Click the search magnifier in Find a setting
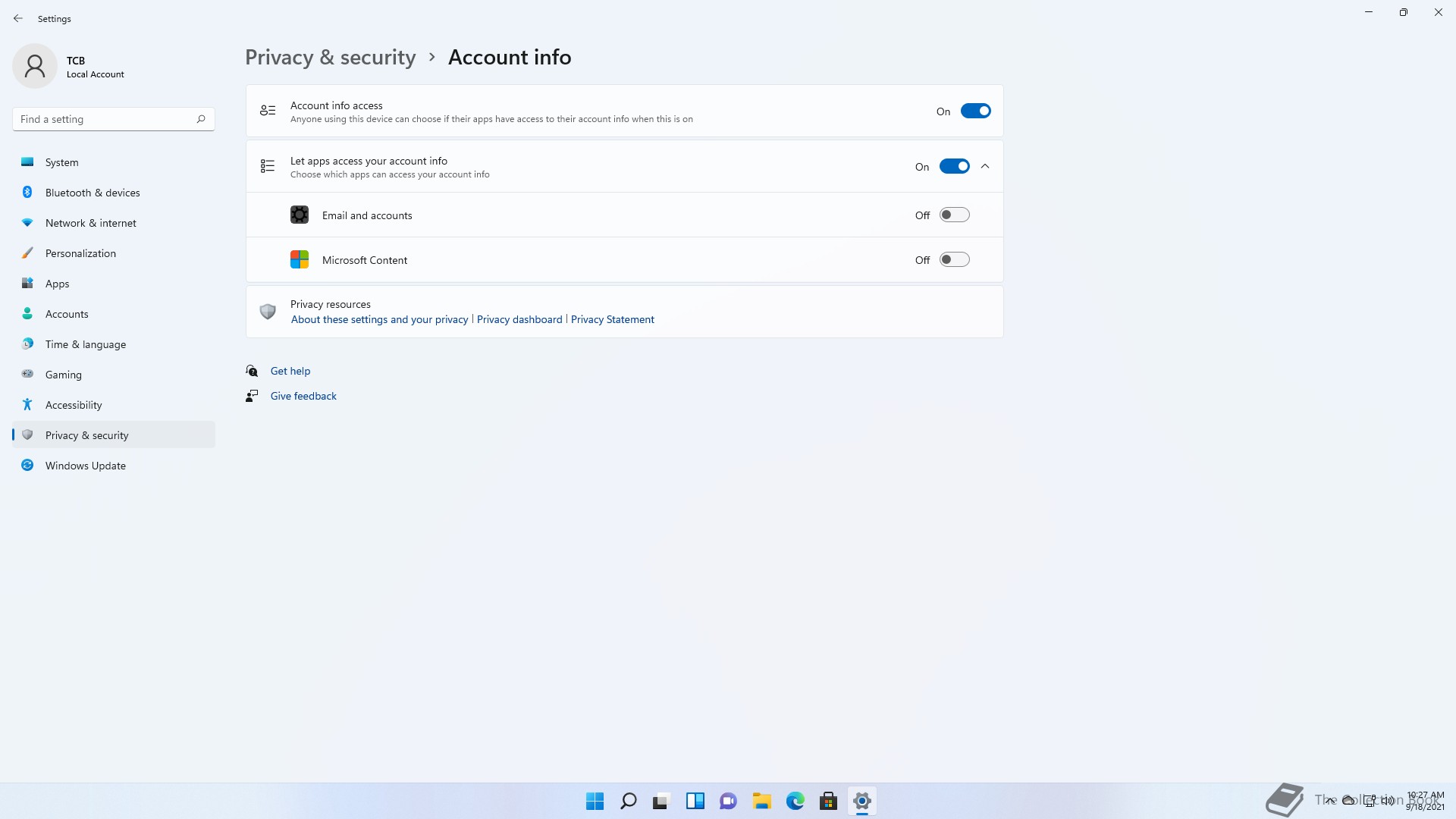The height and width of the screenshot is (819, 1456). tap(201, 119)
